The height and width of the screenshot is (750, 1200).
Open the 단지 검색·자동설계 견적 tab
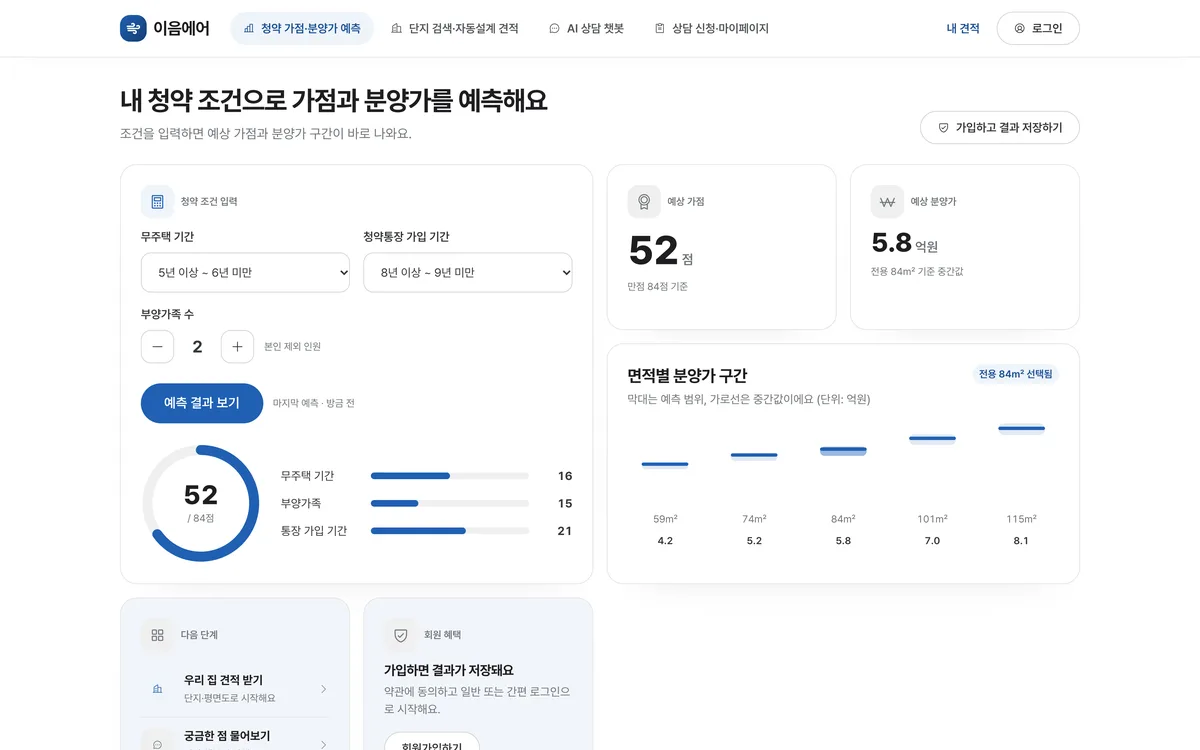click(455, 29)
